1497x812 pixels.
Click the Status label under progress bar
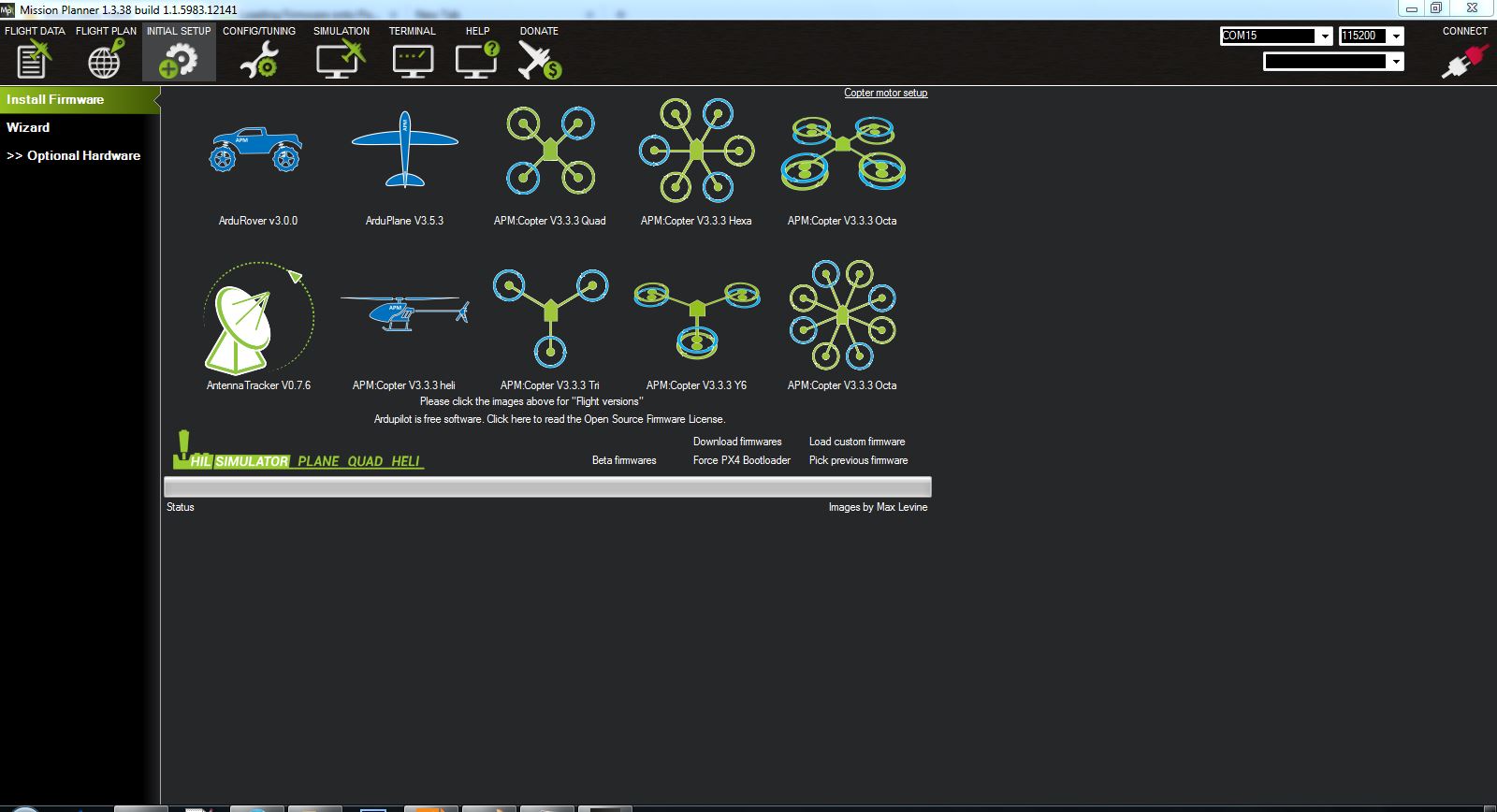(181, 507)
